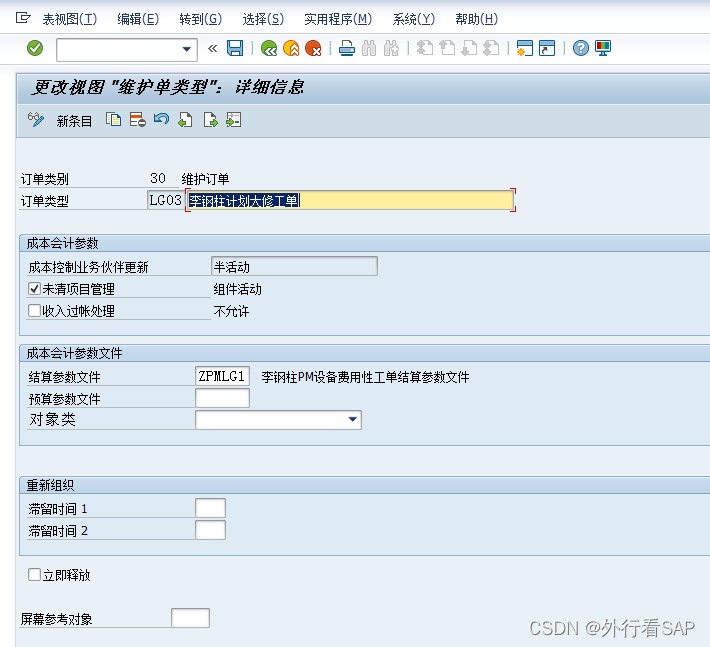Click the order category value 30
710x647 pixels.
coord(158,178)
